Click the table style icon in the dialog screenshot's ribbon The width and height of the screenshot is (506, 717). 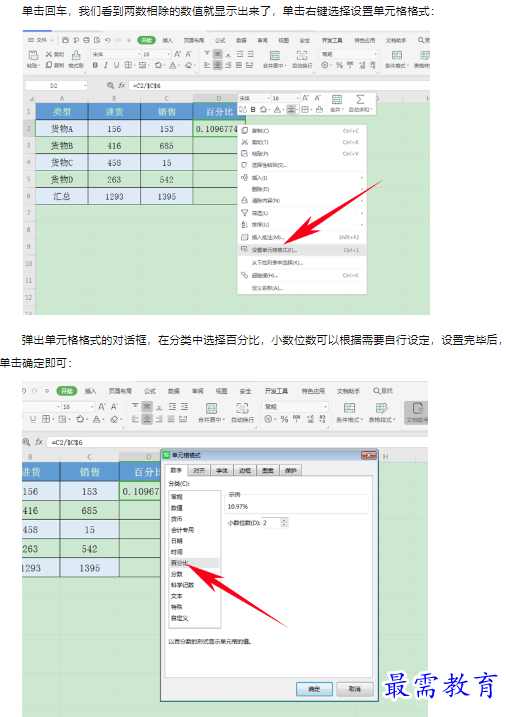pyautogui.click(x=382, y=408)
